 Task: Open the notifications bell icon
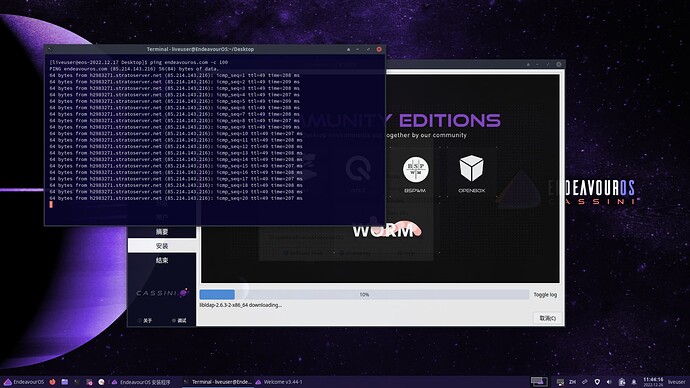click(x=634, y=382)
